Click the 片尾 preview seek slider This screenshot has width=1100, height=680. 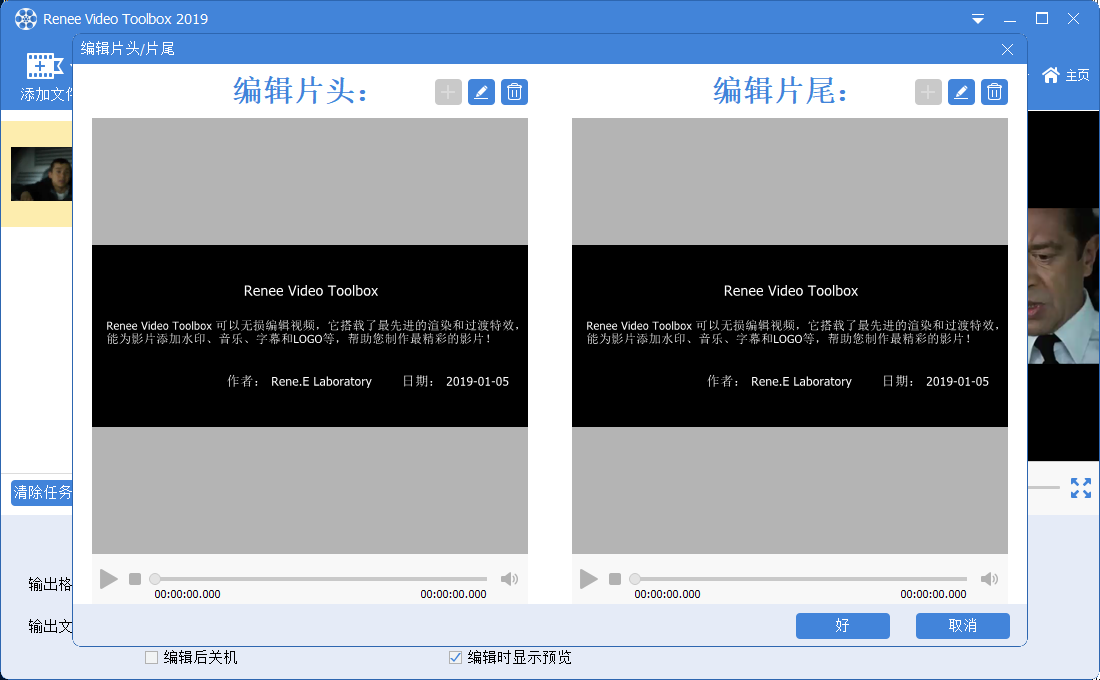tap(799, 579)
